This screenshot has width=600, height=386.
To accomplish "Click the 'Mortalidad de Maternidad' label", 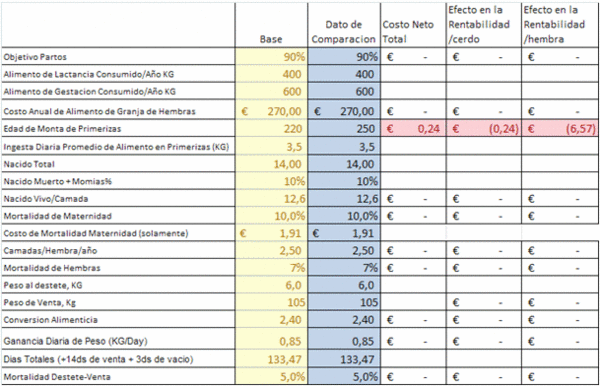I will (x=57, y=216).
